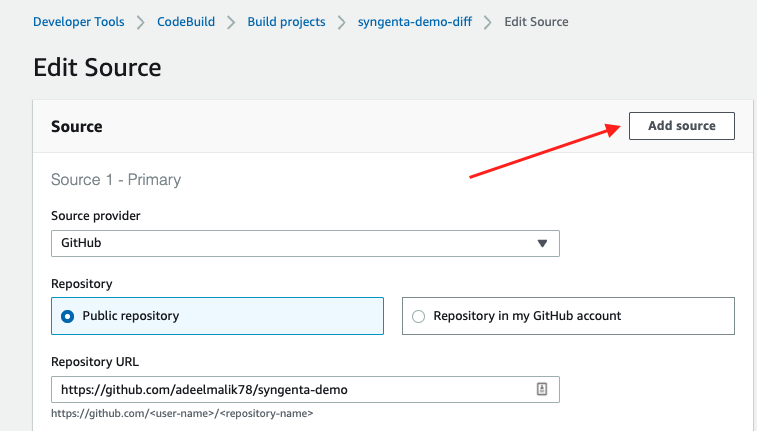Open syngenta-demo-diff project breadcrumb
This screenshot has height=431, width=757.
[x=414, y=22]
